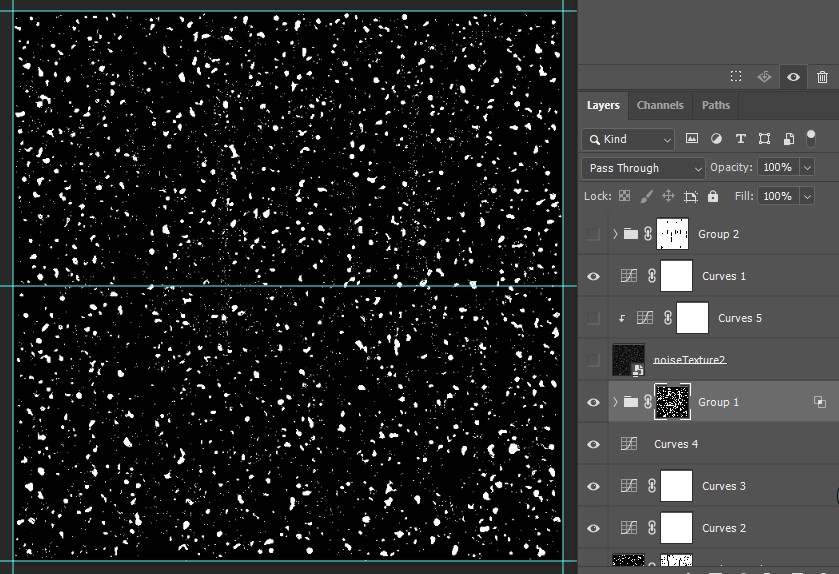Filter for smart objects
This screenshot has width=839, height=574.
tap(788, 139)
